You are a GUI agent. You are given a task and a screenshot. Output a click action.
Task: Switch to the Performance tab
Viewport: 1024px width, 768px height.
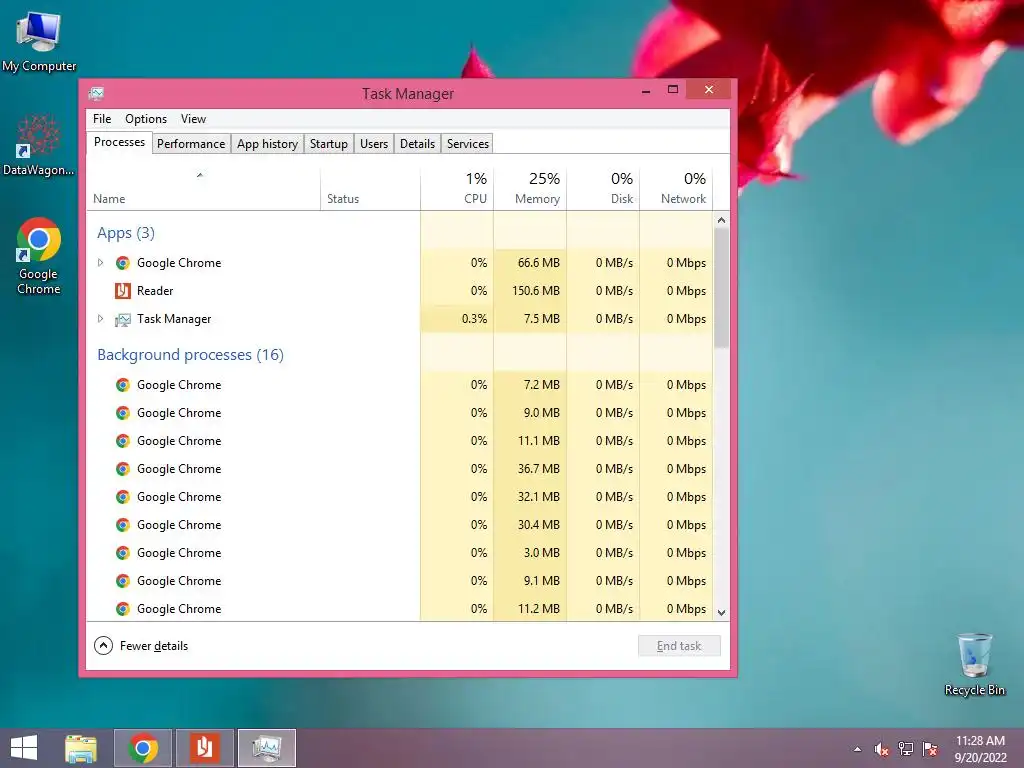(x=191, y=144)
